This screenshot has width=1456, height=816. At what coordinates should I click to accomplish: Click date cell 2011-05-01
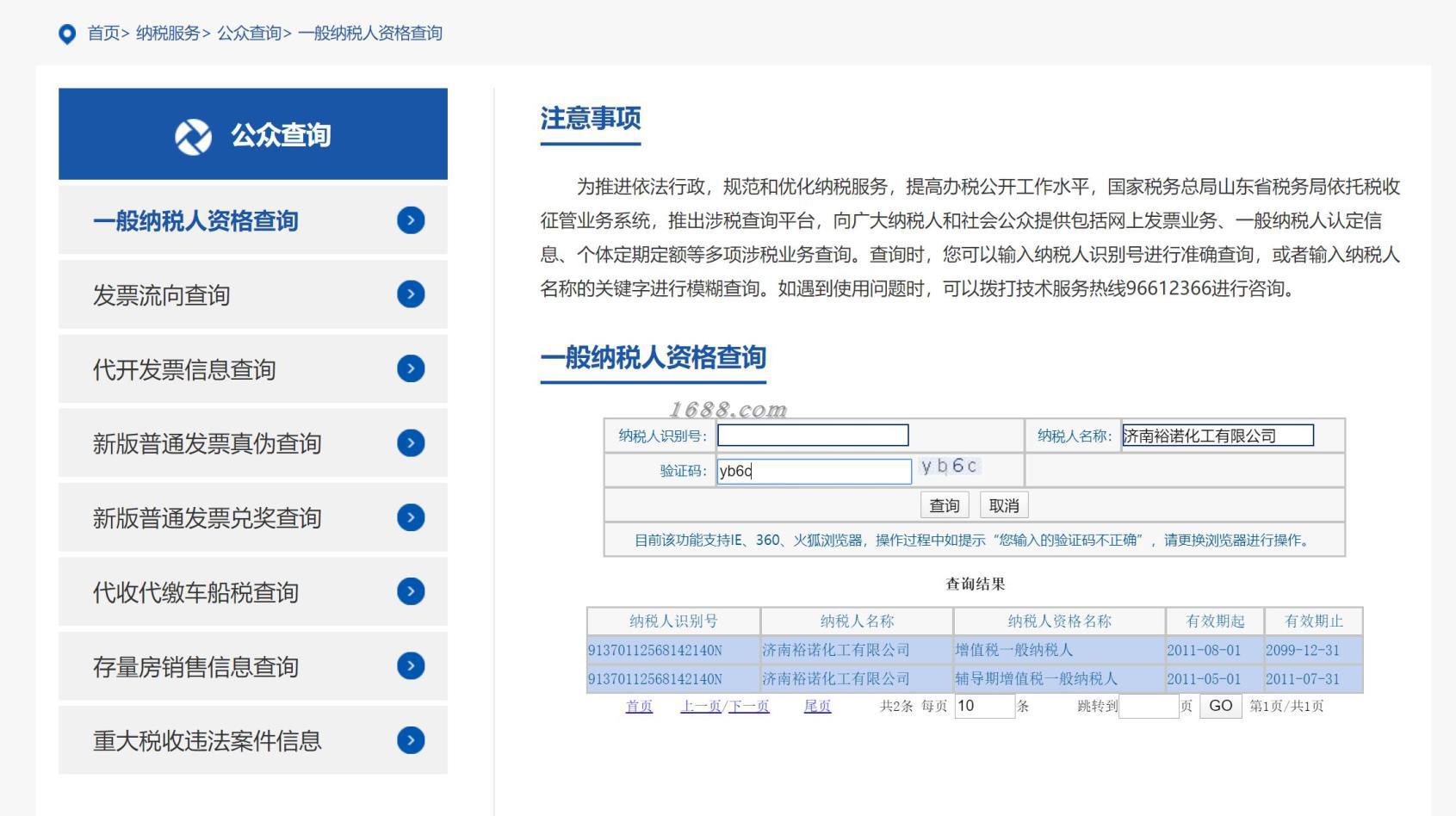(1215, 678)
